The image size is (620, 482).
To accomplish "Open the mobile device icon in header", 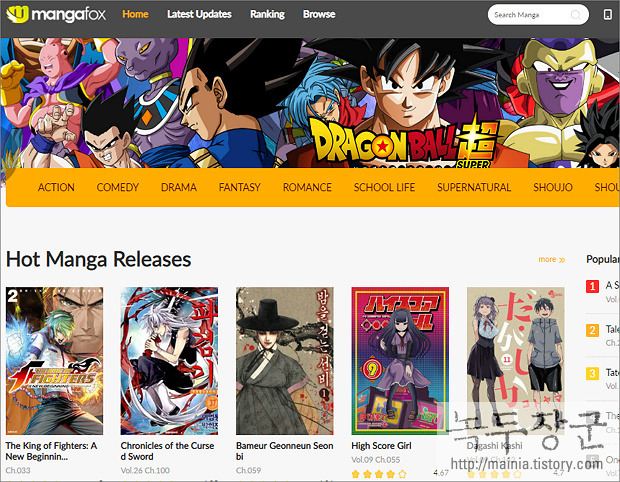I will coord(607,15).
